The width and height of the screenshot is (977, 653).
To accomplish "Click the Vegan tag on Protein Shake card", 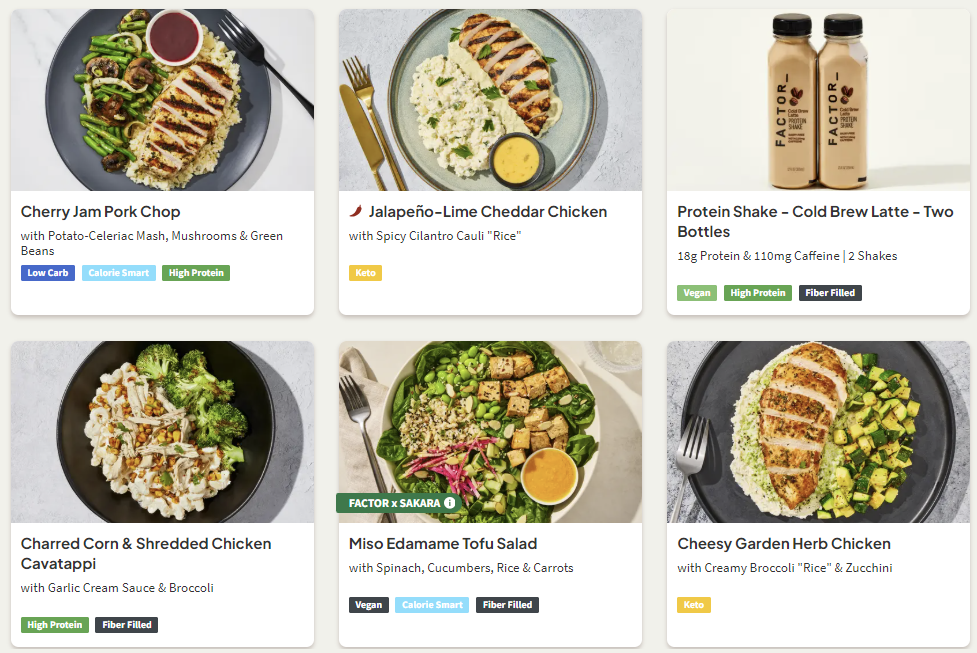I will point(697,293).
